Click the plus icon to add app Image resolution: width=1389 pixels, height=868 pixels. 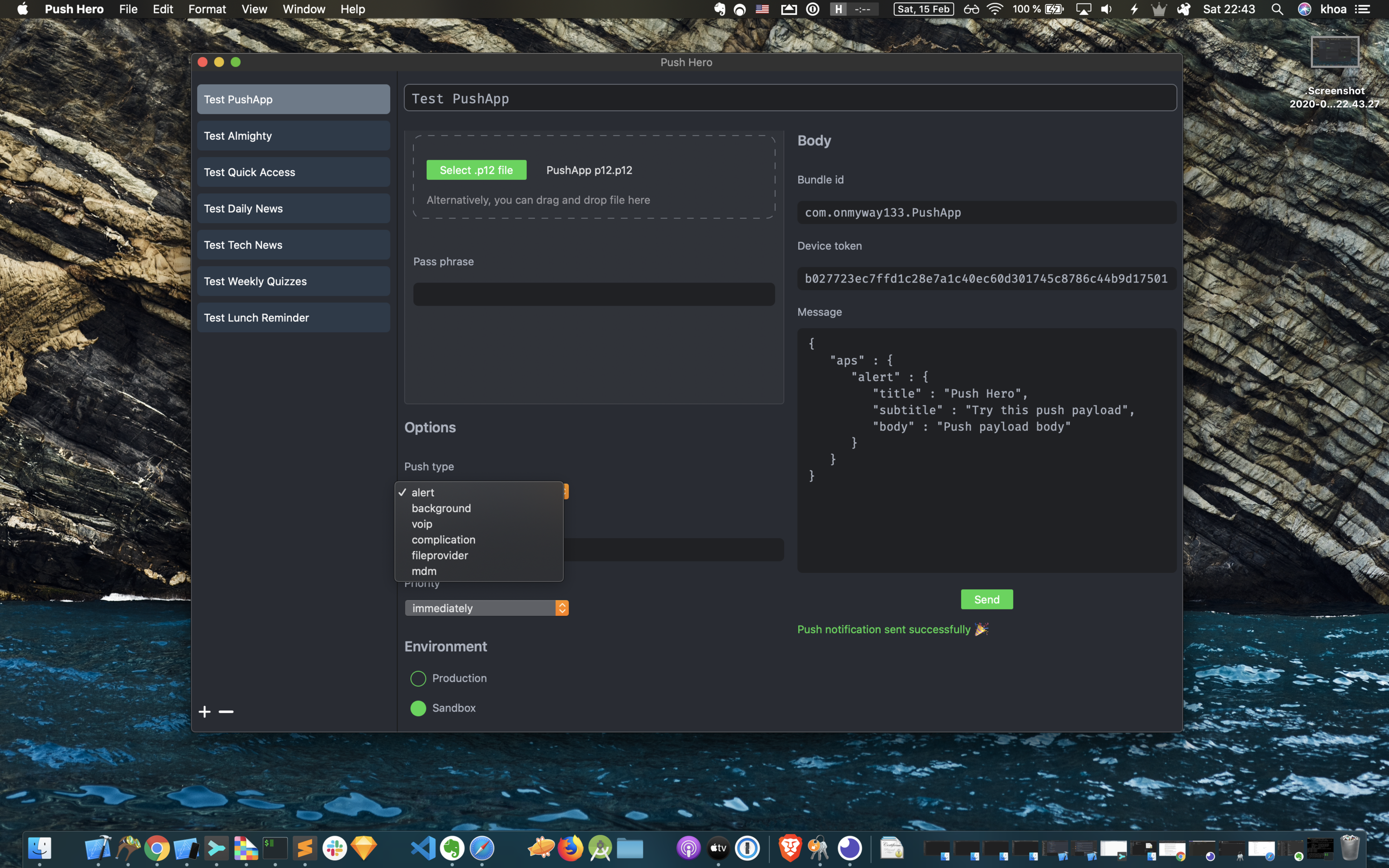coord(204,712)
